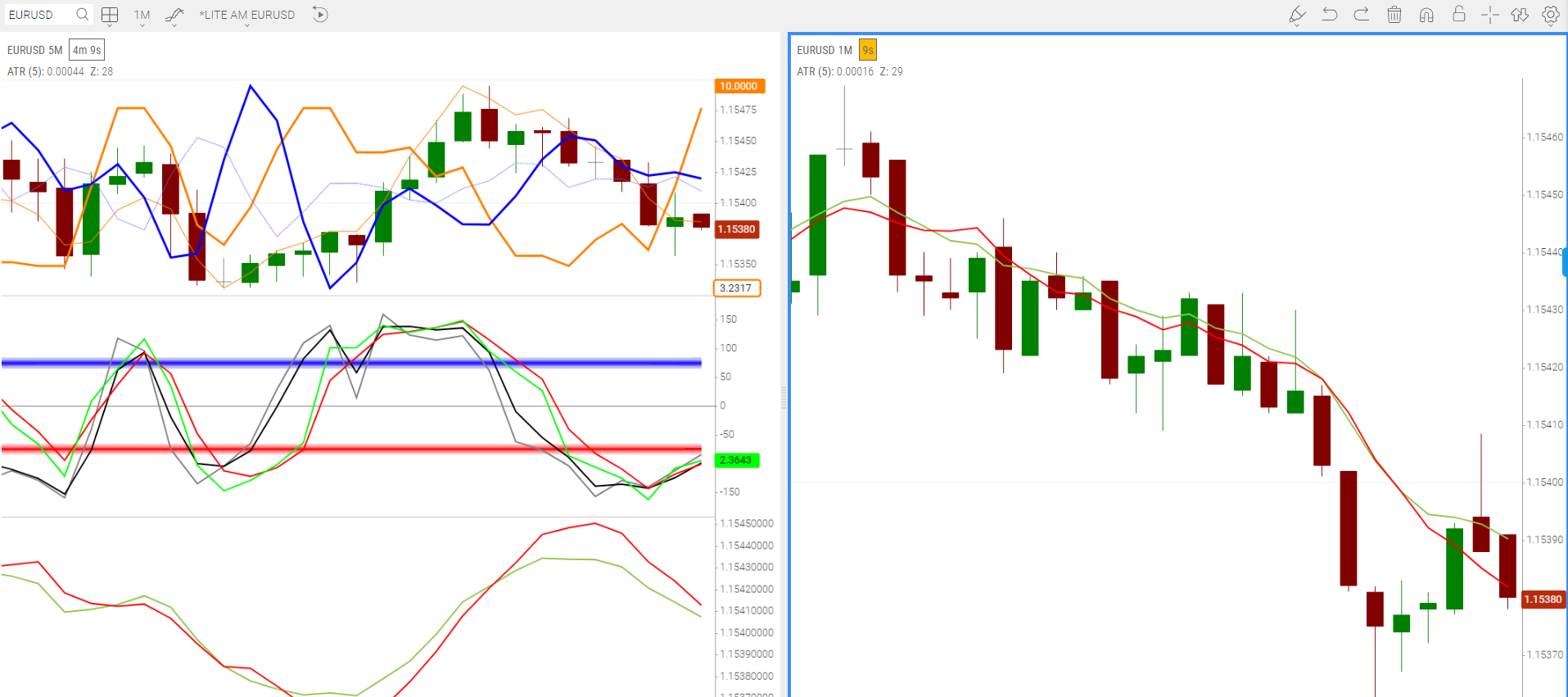
Task: Click the Z: 29 value on 1M chart
Action: coord(892,71)
